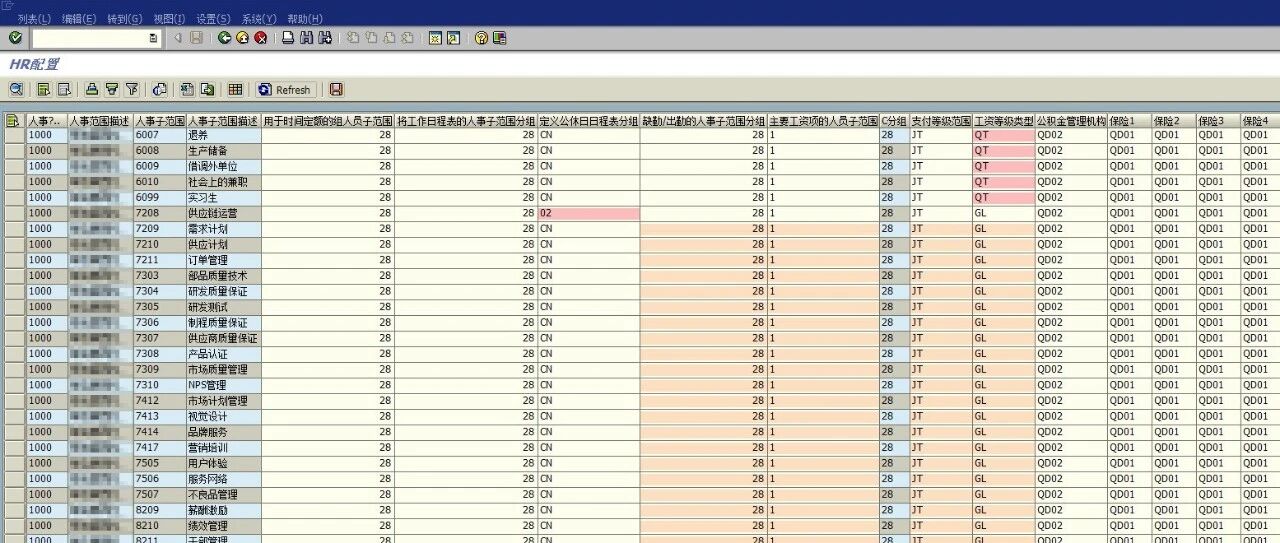Click the select-all icon at table corner
Viewport: 1280px width, 543px height.
(13, 120)
